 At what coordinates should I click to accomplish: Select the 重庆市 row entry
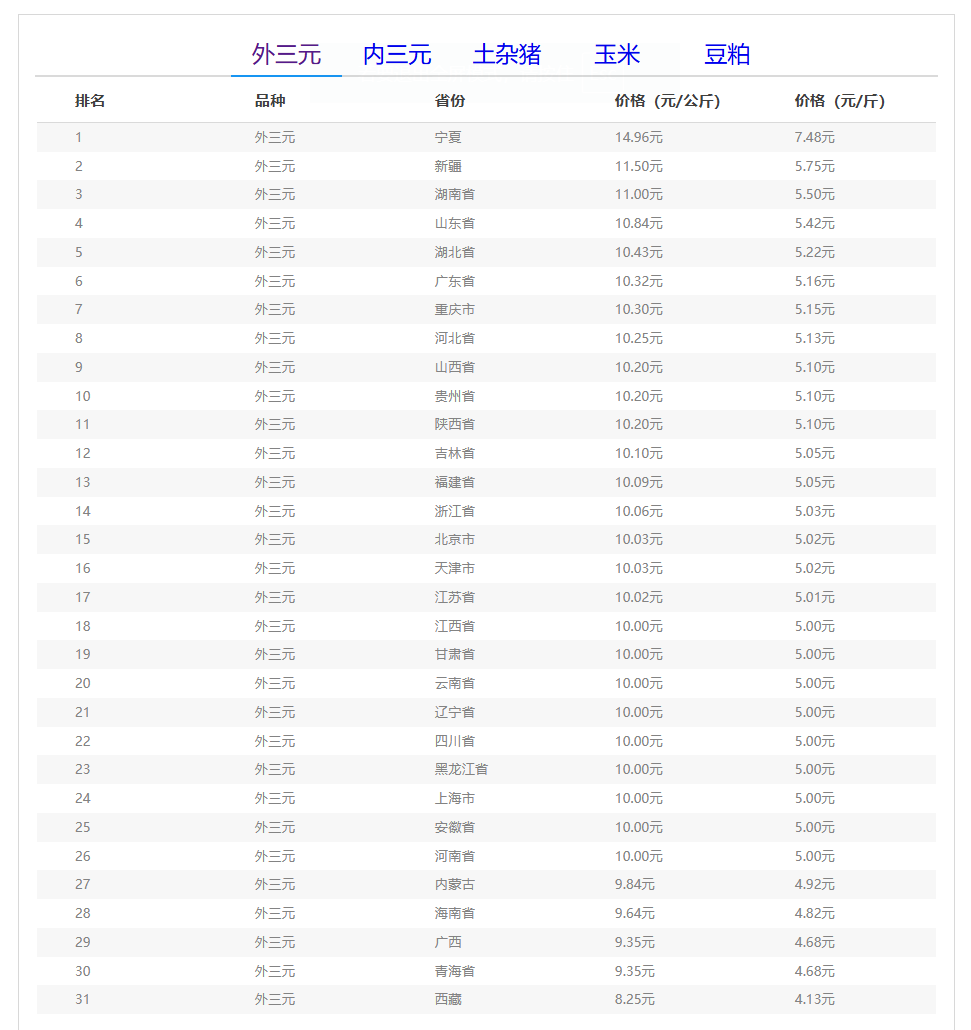click(454, 309)
